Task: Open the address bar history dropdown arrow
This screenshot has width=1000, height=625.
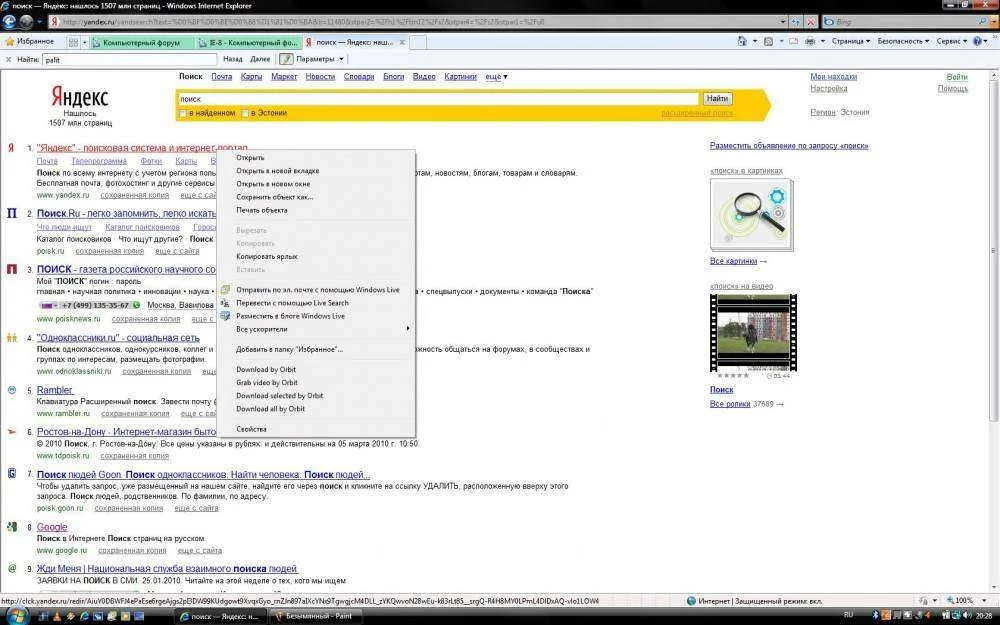Action: [x=783, y=22]
